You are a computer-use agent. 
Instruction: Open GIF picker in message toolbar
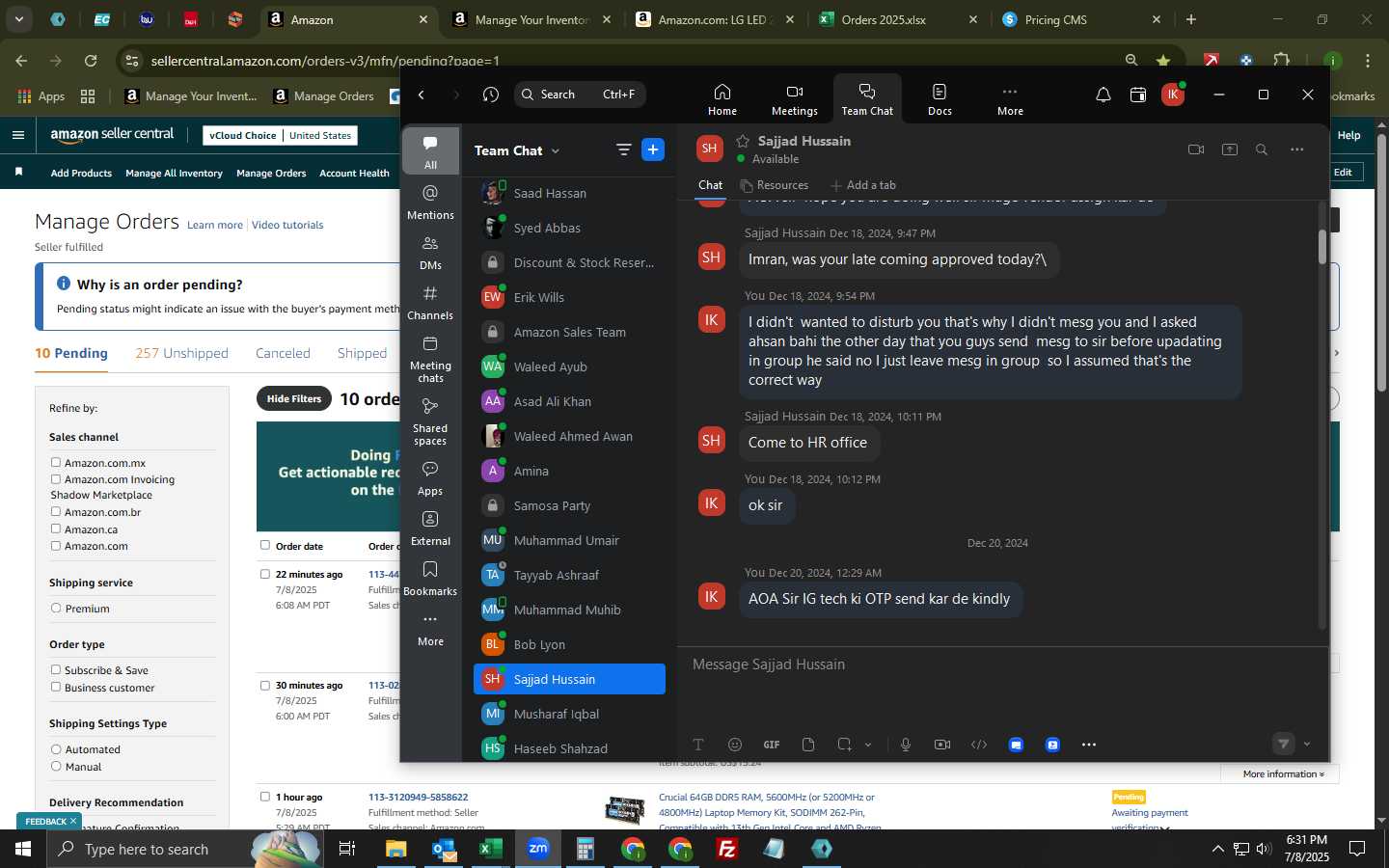coord(772,745)
